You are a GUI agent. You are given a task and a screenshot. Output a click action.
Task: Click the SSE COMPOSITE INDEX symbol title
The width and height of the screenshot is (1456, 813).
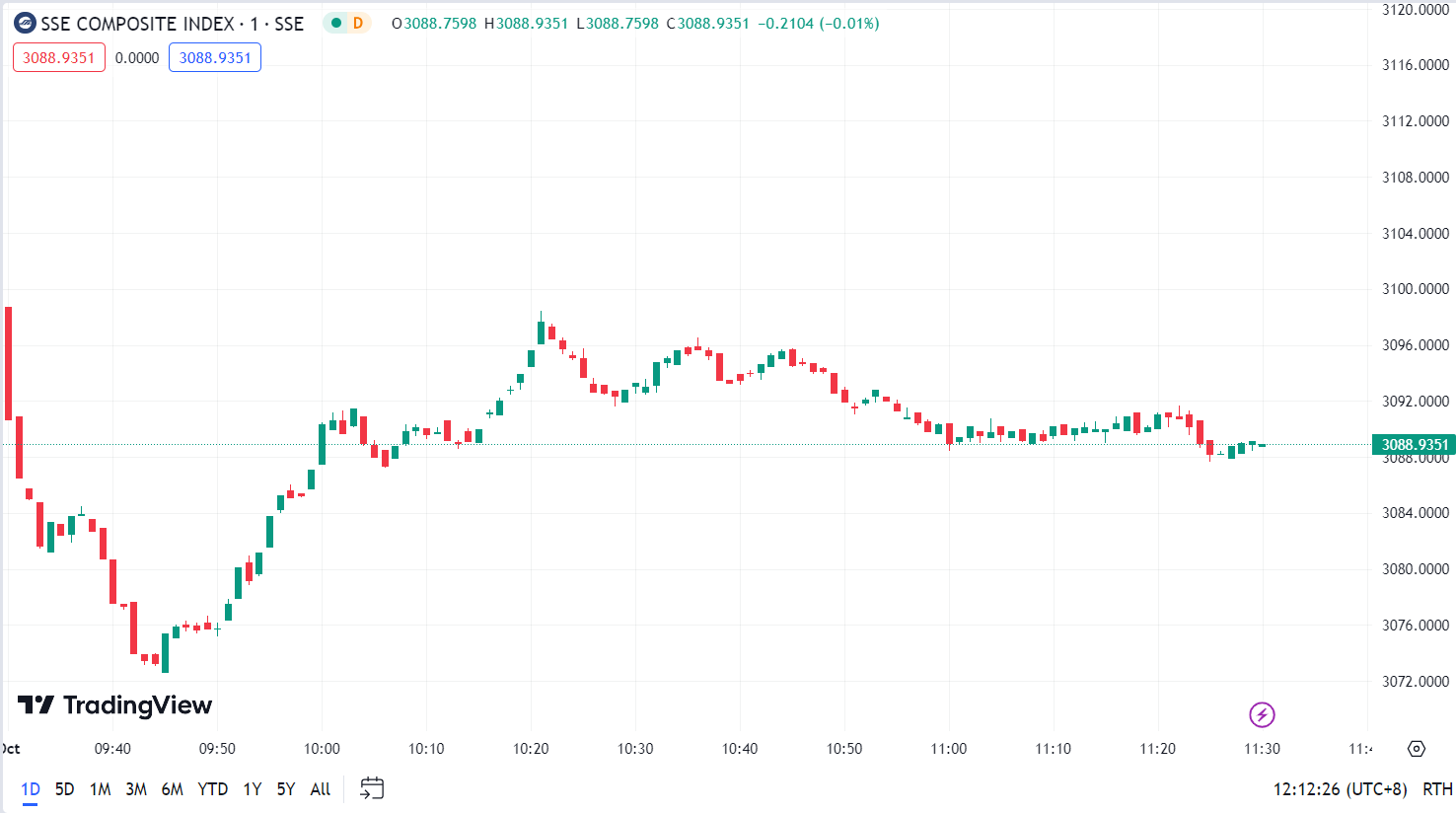[x=172, y=23]
